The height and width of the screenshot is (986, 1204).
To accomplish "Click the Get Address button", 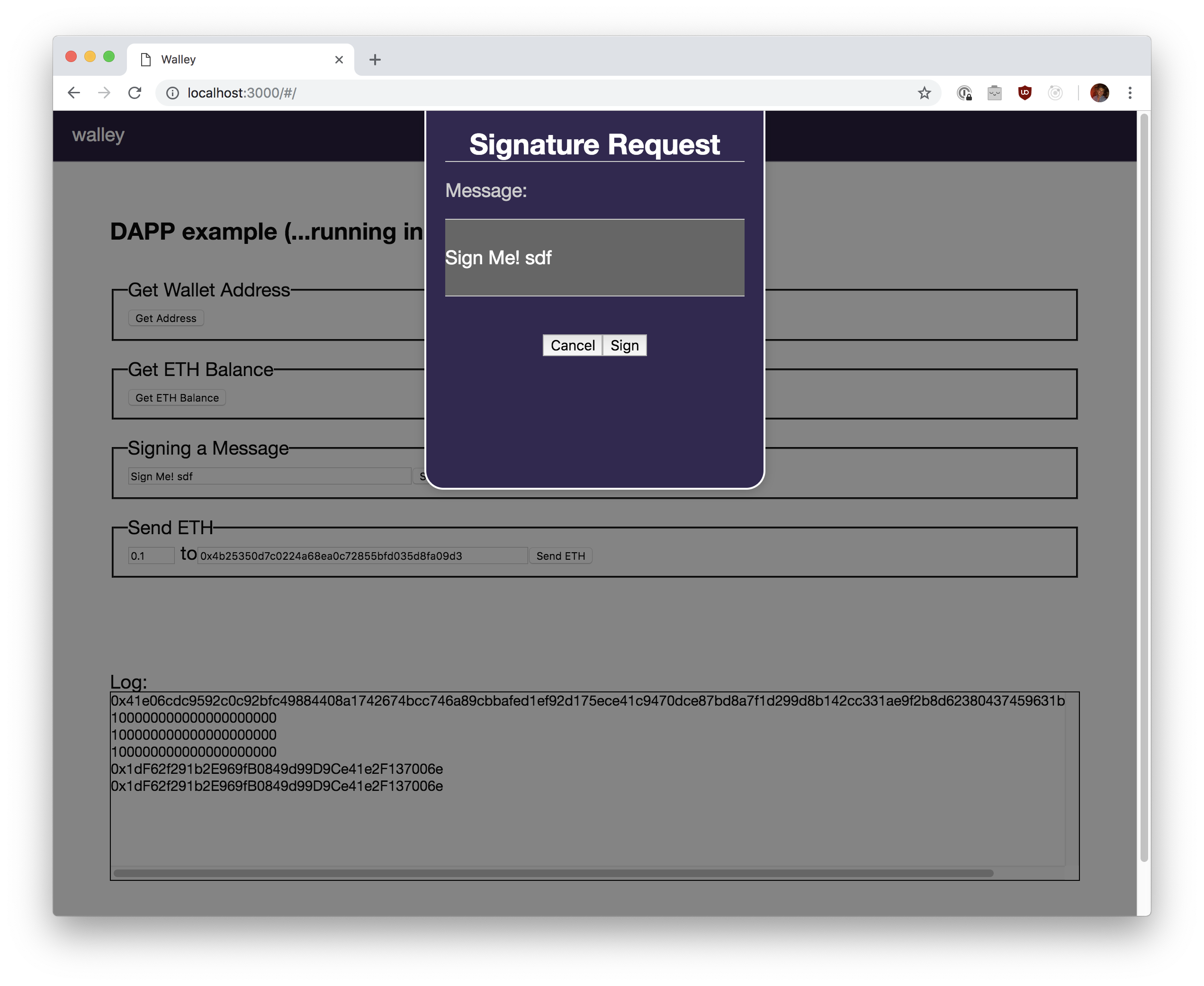I will 166,318.
